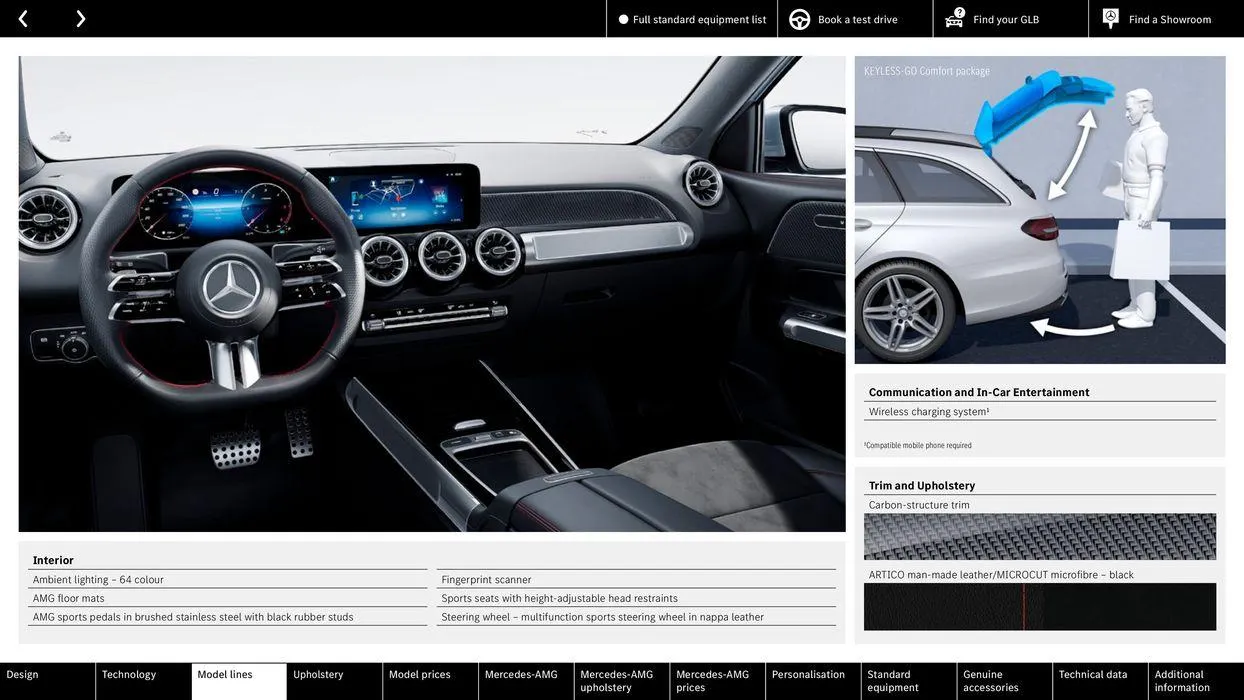This screenshot has width=1244, height=700.
Task: Open the Technical data section
Action: tap(1091, 673)
